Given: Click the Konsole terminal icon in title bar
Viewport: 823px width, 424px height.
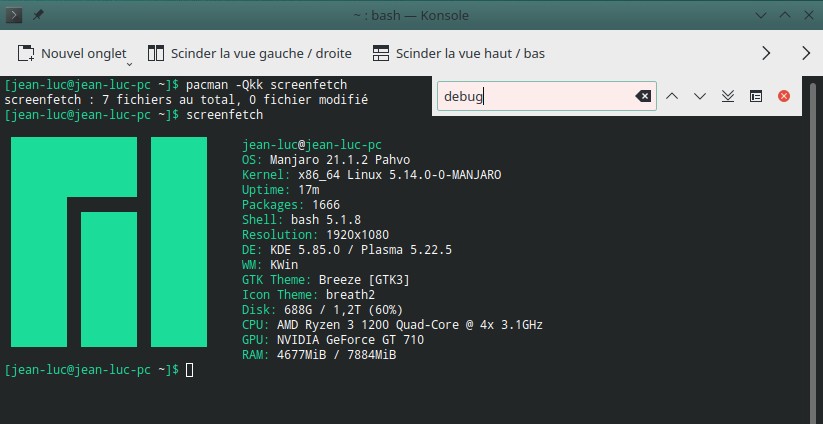Looking at the screenshot, I should pyautogui.click(x=14, y=15).
